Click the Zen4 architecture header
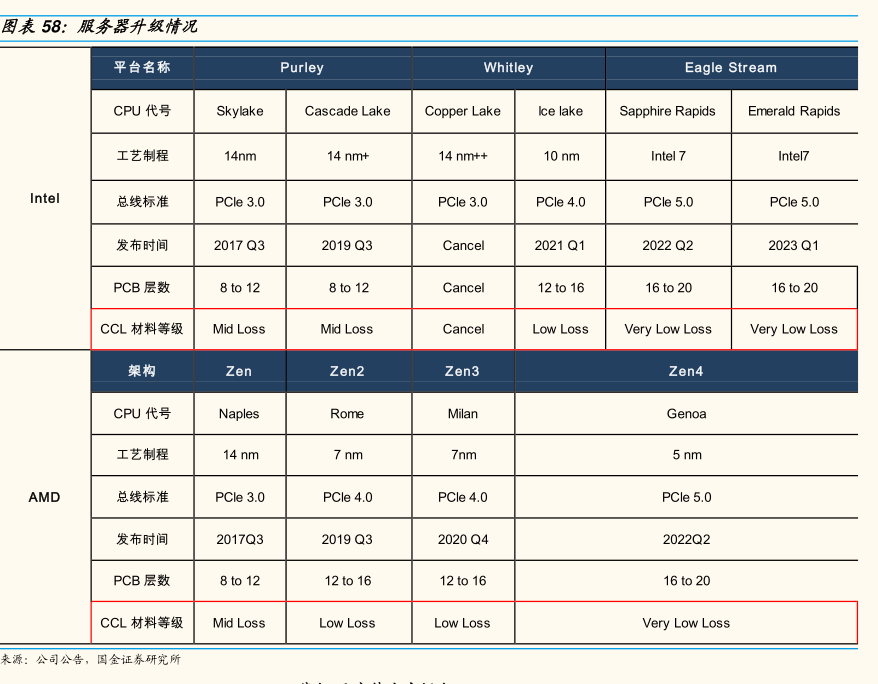This screenshot has width=878, height=684. point(686,371)
